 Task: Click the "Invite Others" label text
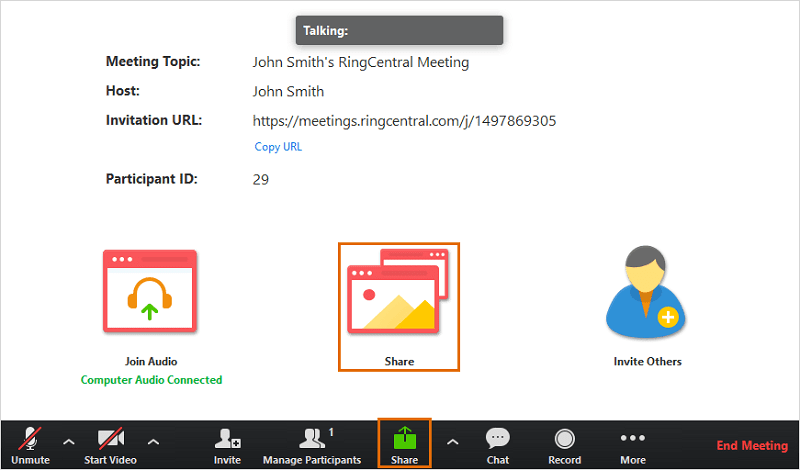pyautogui.click(x=647, y=361)
